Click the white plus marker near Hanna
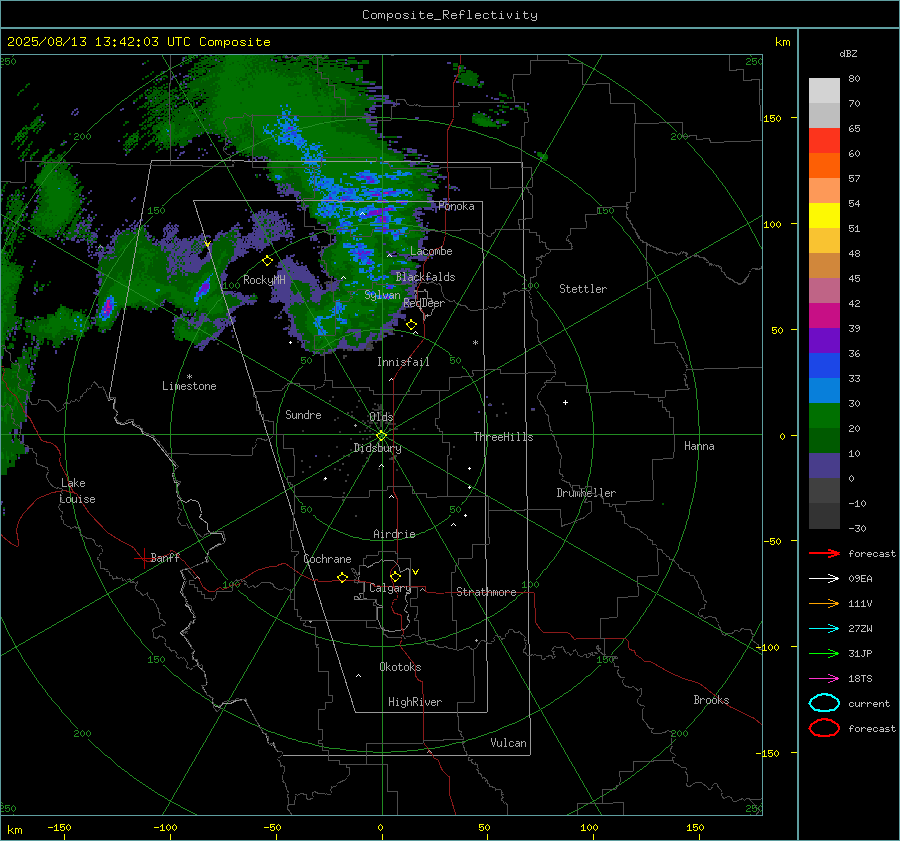 [565, 402]
